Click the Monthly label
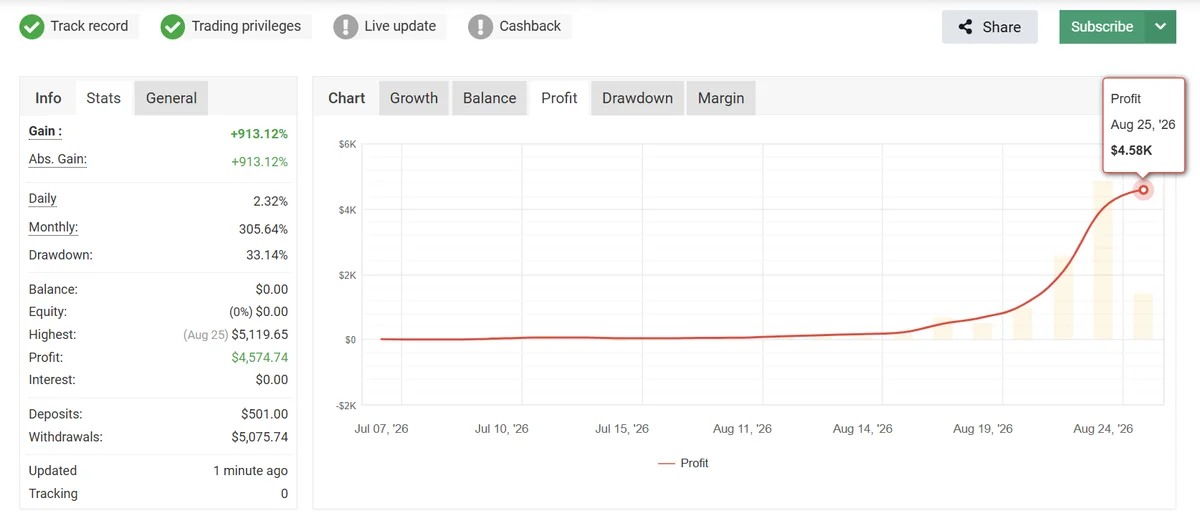This screenshot has height=526, width=1200. tap(53, 228)
